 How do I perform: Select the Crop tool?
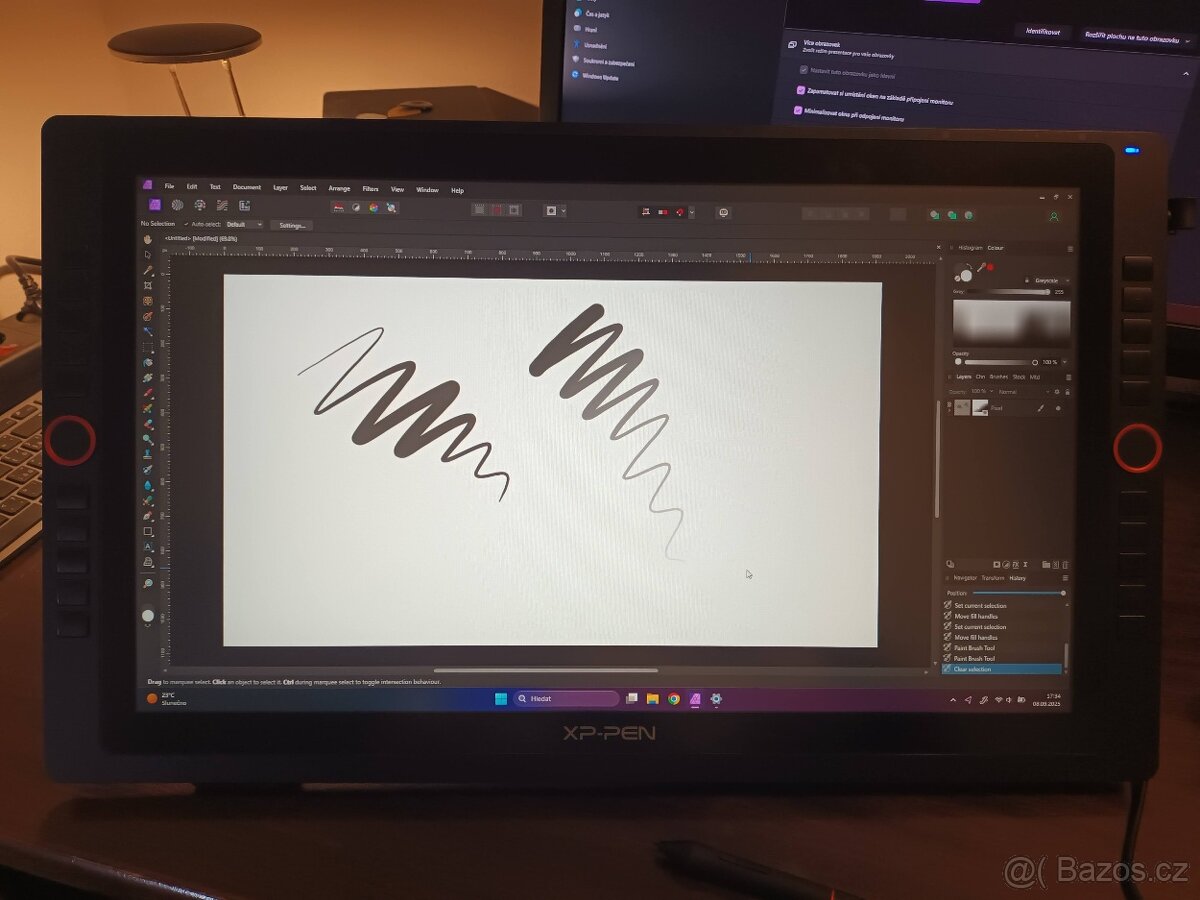[x=147, y=284]
